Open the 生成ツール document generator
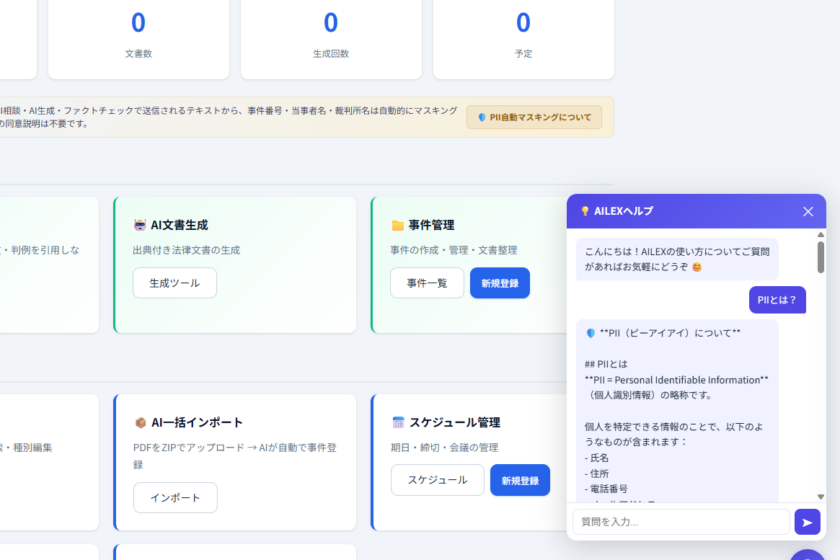 pyautogui.click(x=174, y=283)
